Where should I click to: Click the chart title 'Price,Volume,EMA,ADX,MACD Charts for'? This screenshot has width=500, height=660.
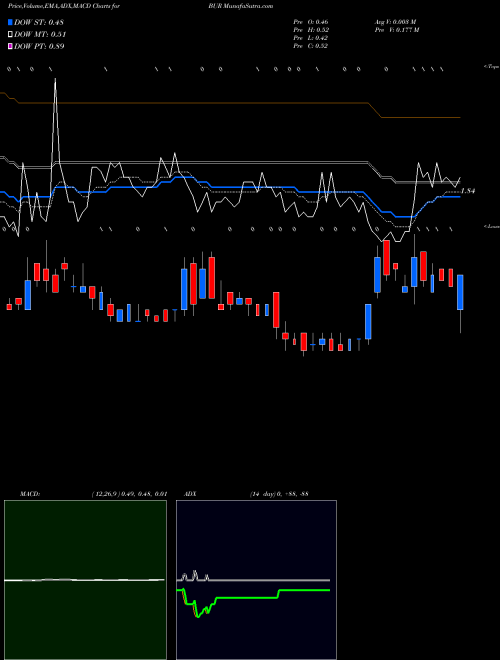tap(64, 6)
